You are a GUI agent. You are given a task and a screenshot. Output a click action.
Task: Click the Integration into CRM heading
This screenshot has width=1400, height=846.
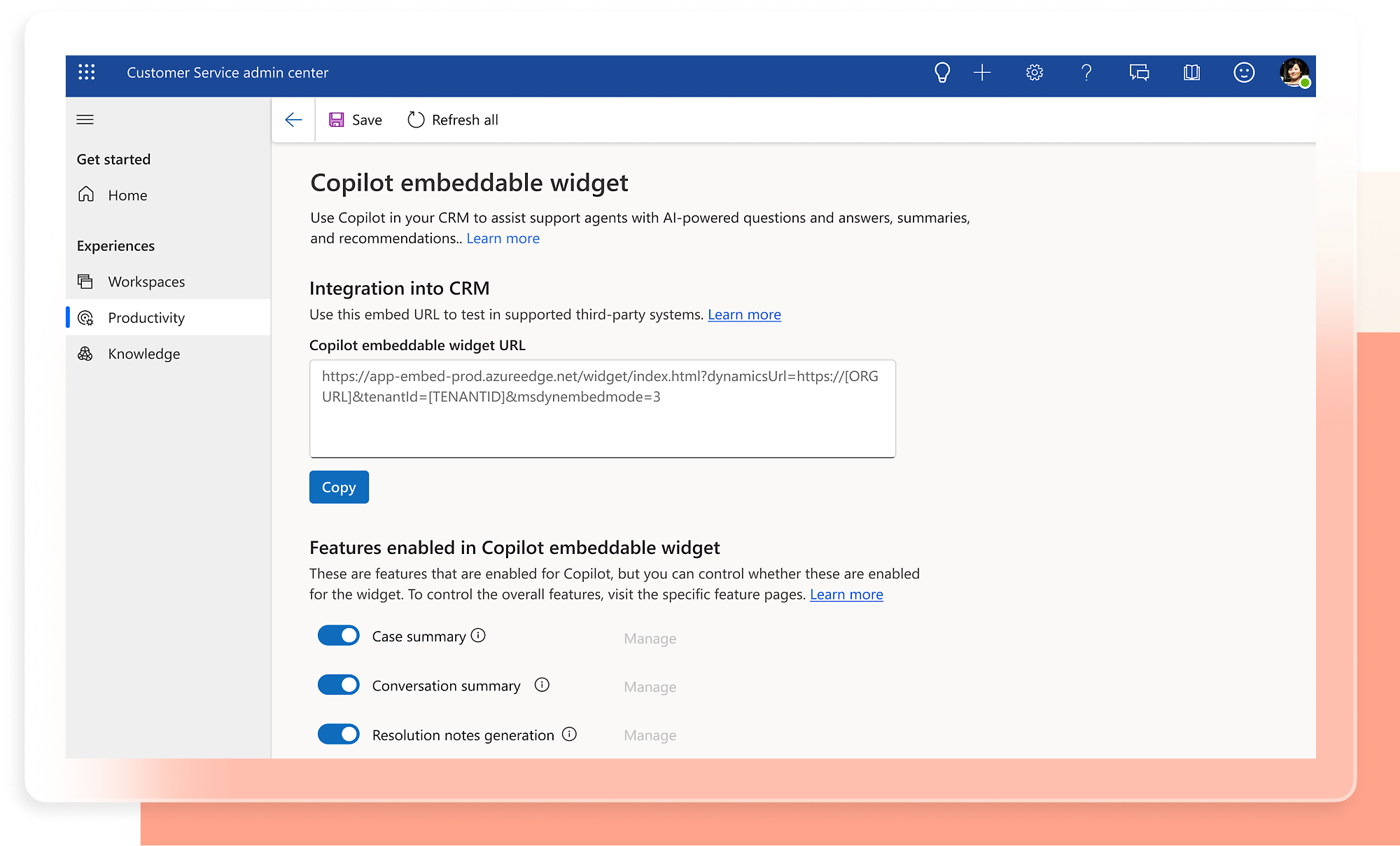coord(399,288)
